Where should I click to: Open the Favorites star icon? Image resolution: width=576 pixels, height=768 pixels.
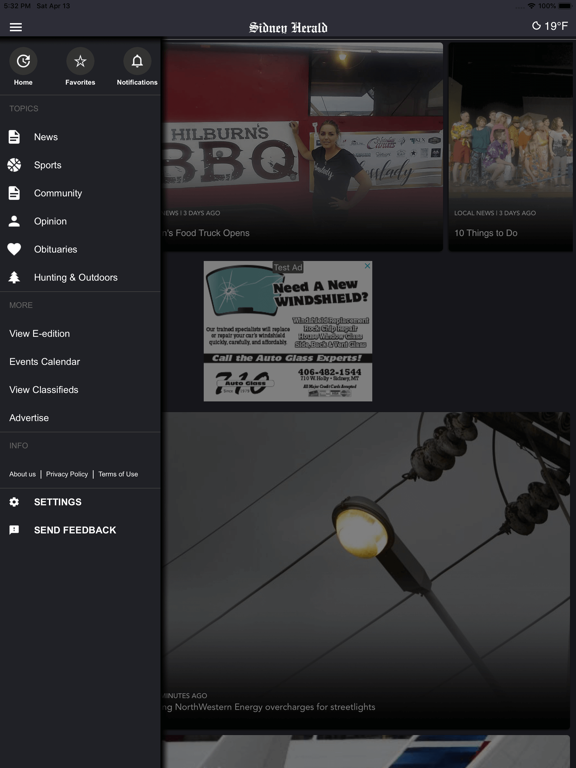pos(80,61)
